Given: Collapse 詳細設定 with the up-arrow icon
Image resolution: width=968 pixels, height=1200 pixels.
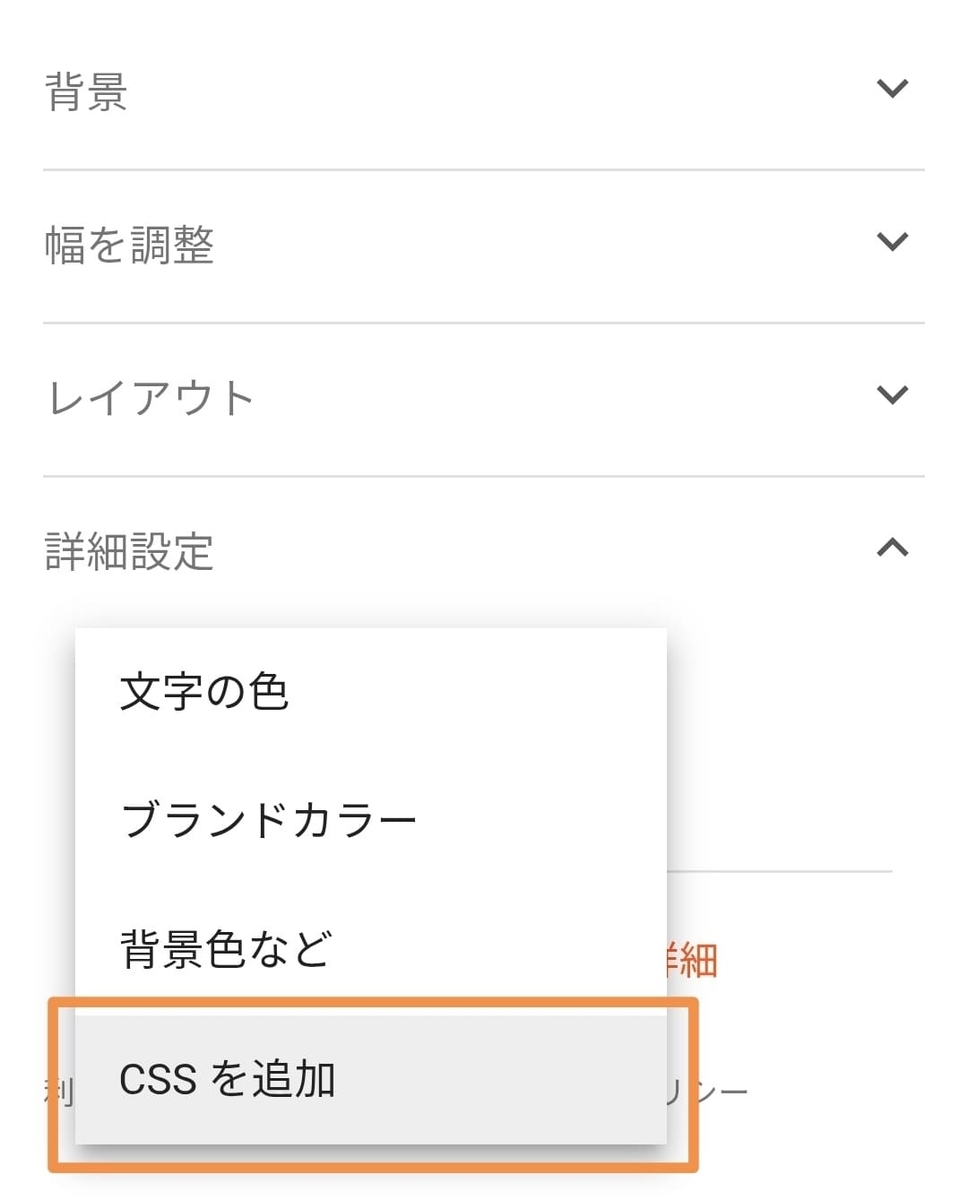Looking at the screenshot, I should point(891,547).
